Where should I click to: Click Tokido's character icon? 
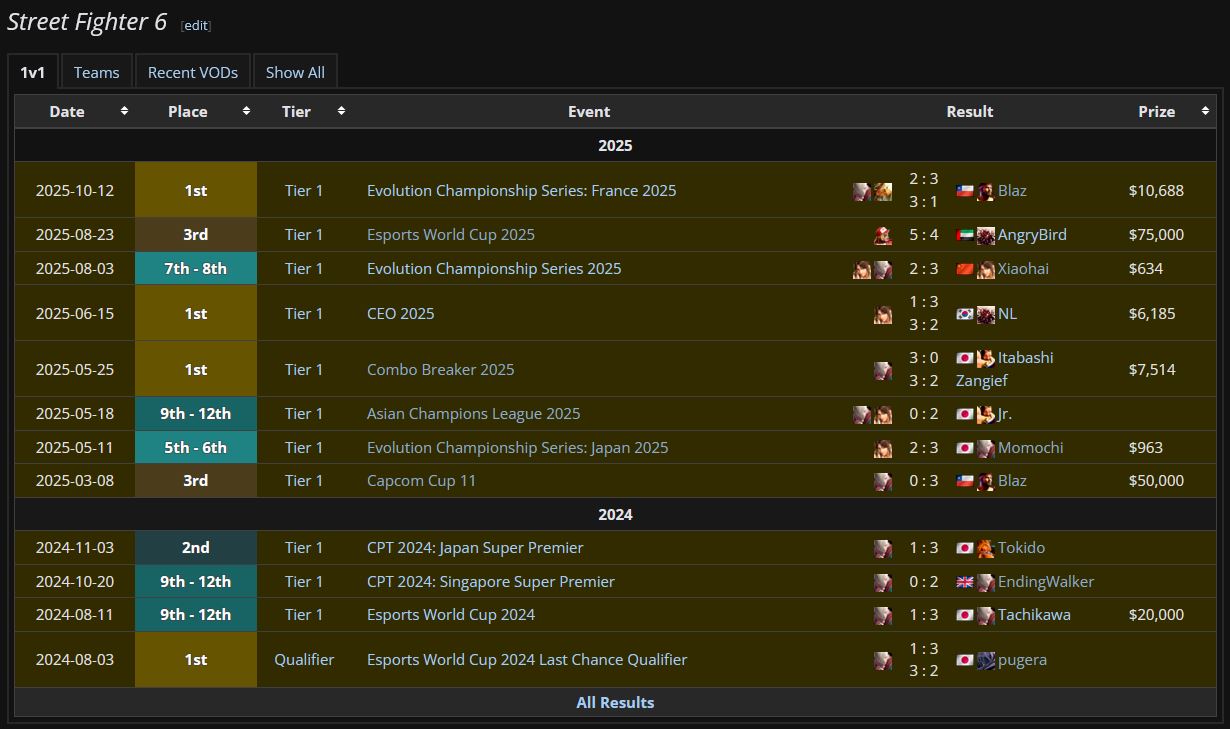pyautogui.click(x=986, y=548)
